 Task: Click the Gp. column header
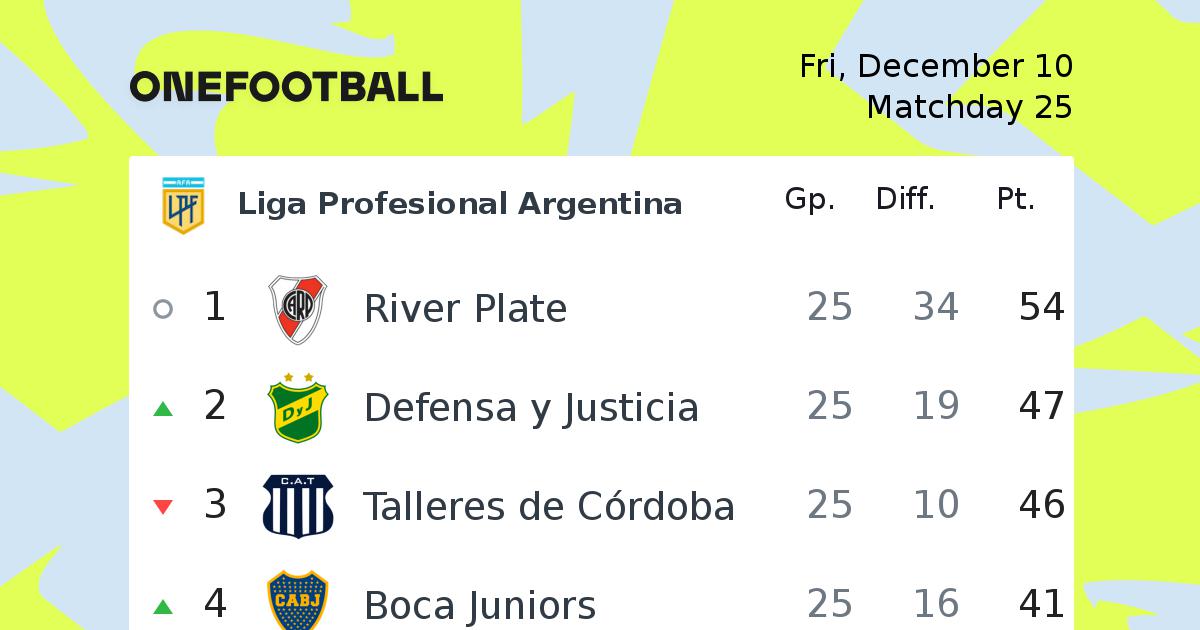(810, 200)
